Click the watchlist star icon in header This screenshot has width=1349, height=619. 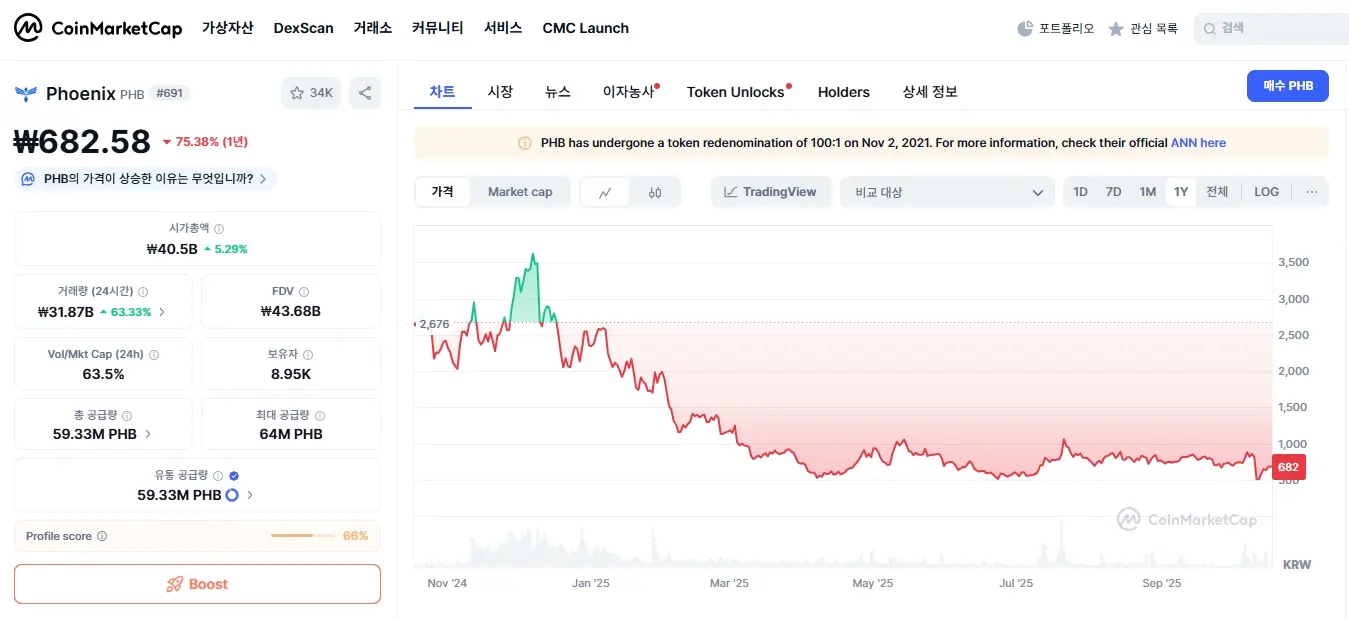tap(1116, 29)
